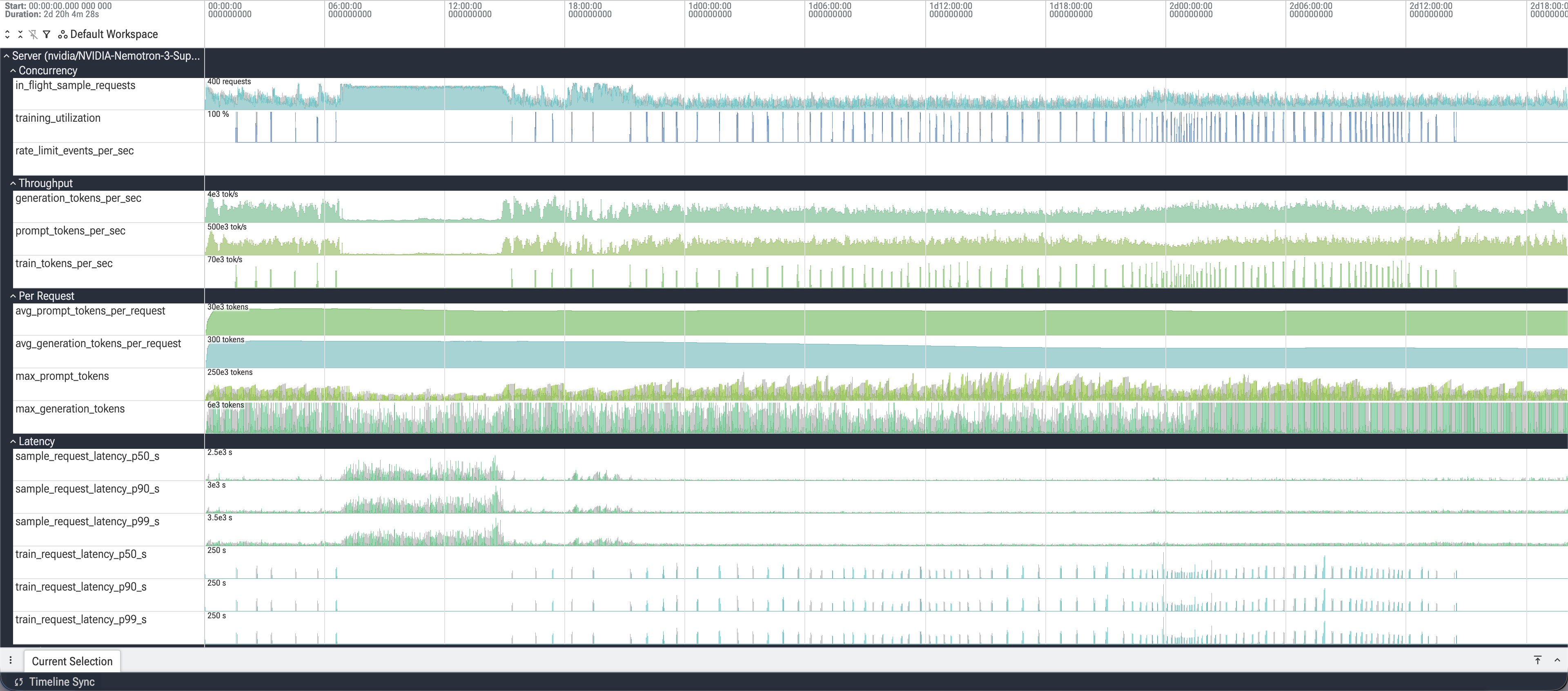Viewport: 1568px width, 691px height.
Task: Click the '250e3 tokens' scale label
Action: pyautogui.click(x=229, y=372)
